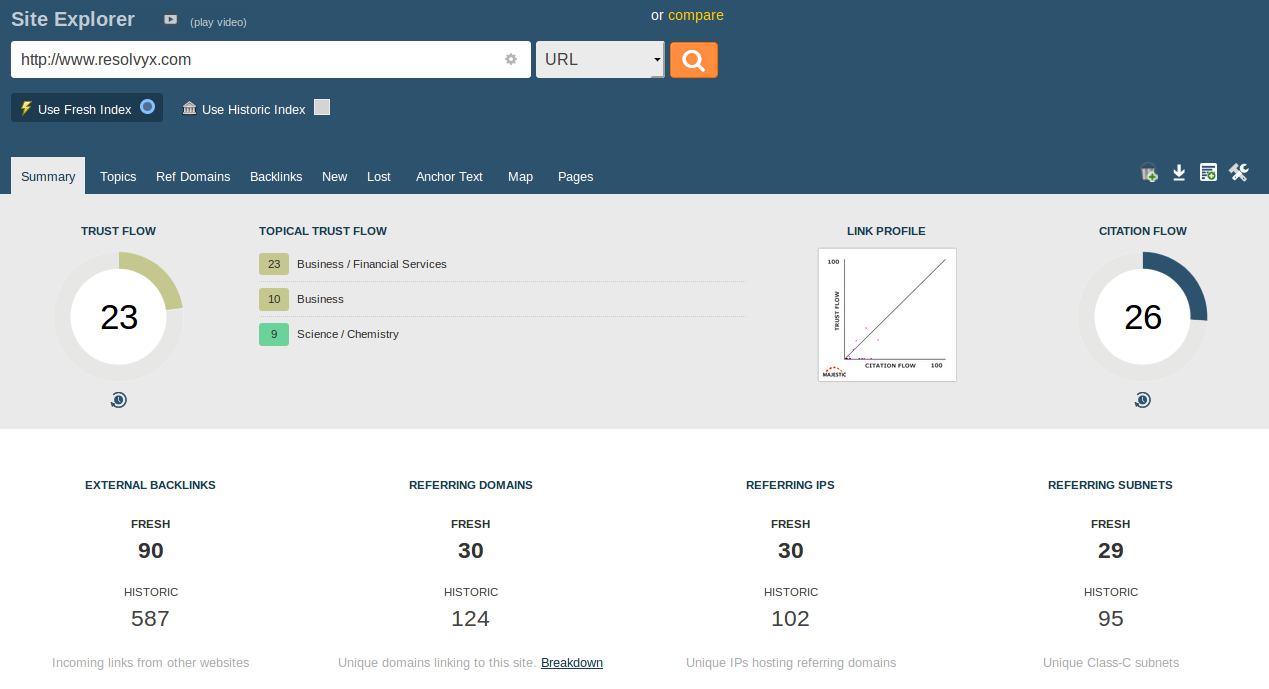
Task: Click the bank building Historic Index icon
Action: (x=189, y=108)
